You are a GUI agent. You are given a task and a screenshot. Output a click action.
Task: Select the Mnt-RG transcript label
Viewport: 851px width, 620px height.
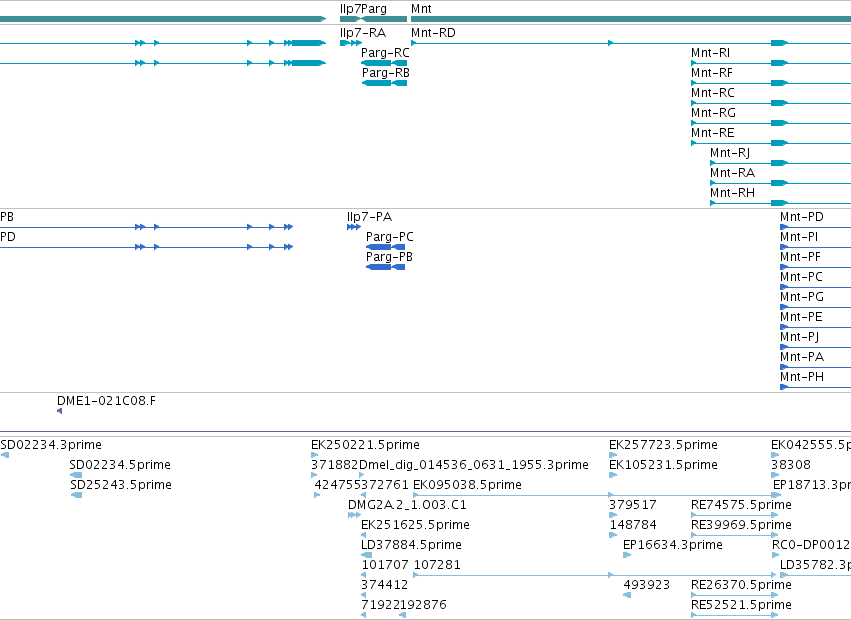coord(713,113)
